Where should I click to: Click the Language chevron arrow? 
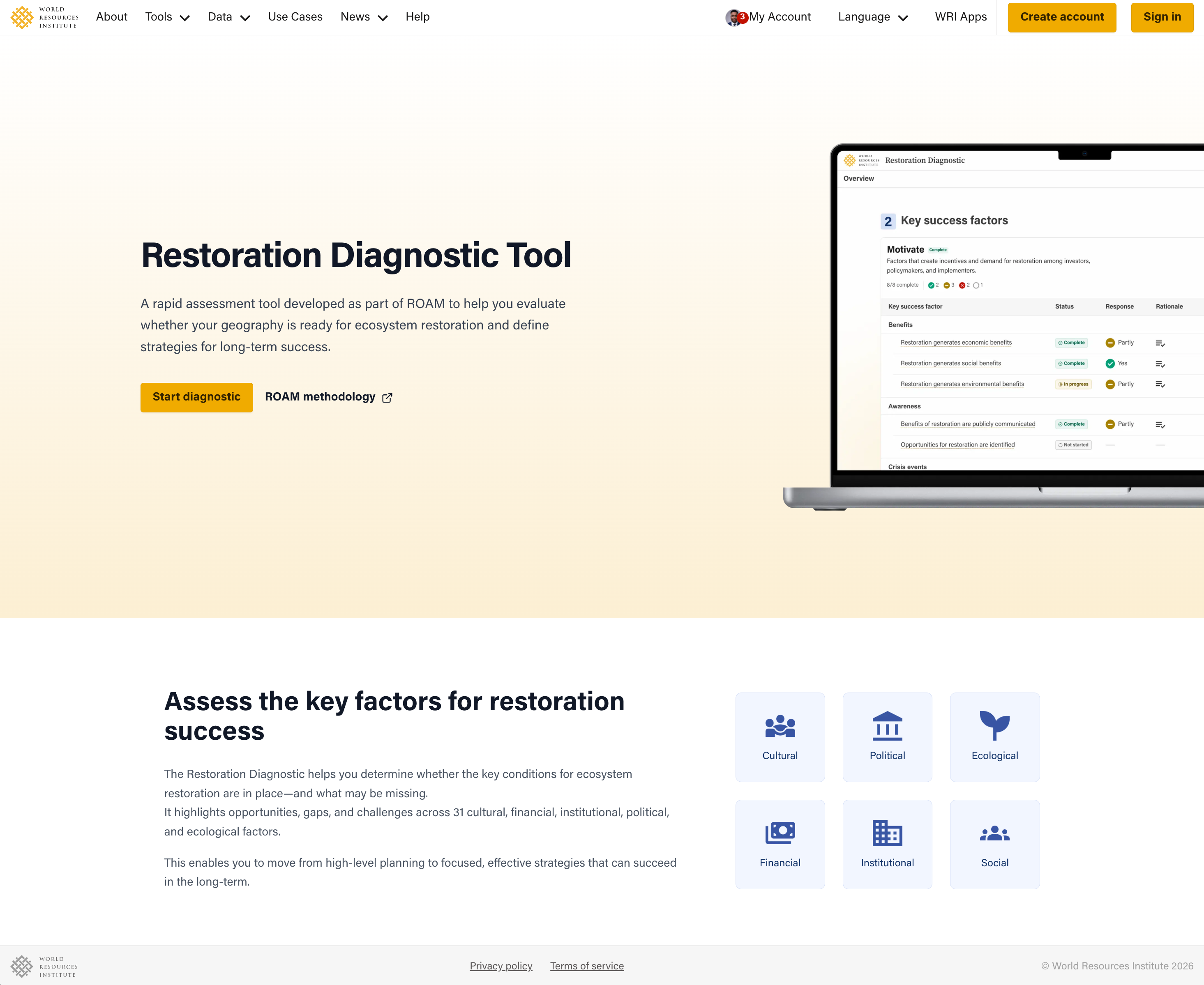point(902,18)
